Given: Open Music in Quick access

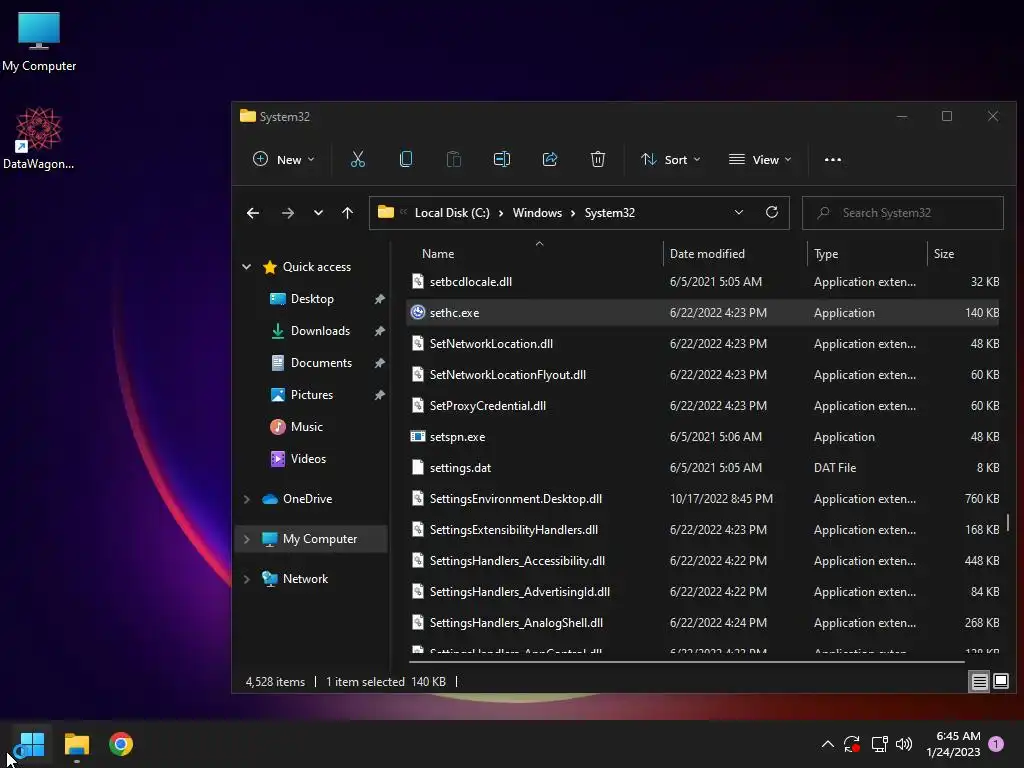Looking at the screenshot, I should (306, 426).
